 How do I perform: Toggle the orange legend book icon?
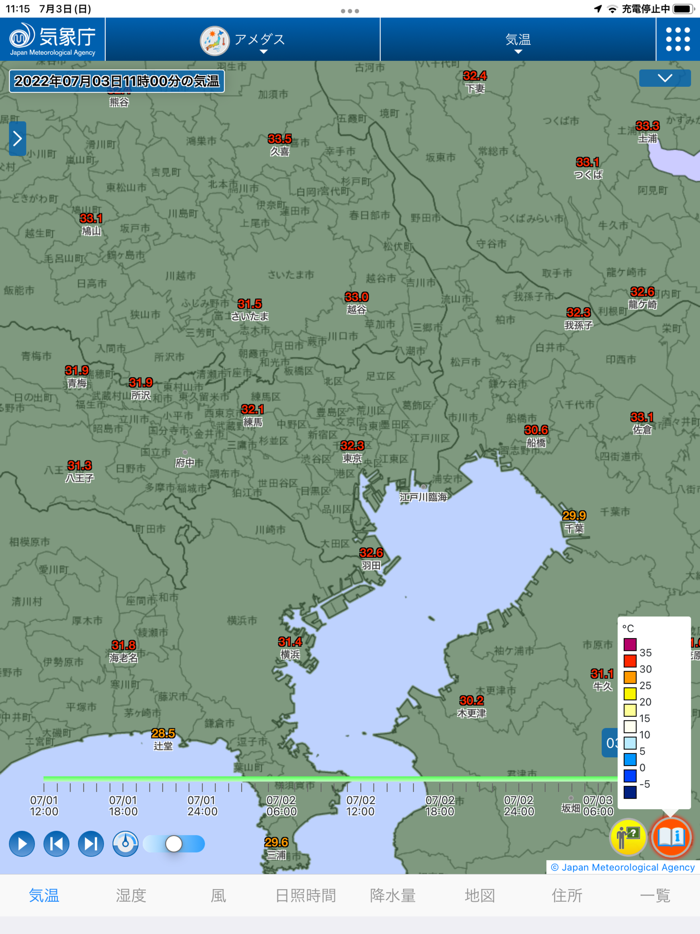(671, 836)
